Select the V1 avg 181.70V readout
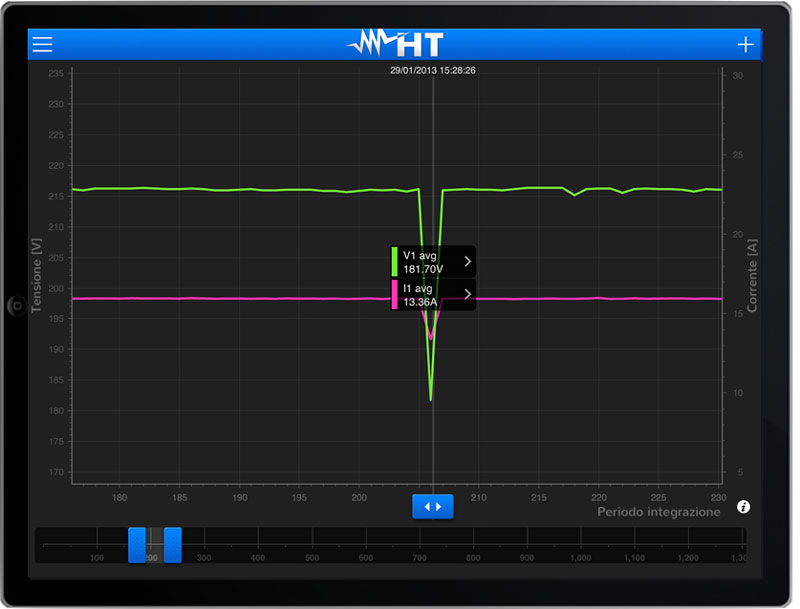Image resolution: width=800 pixels, height=609 pixels. [424, 262]
